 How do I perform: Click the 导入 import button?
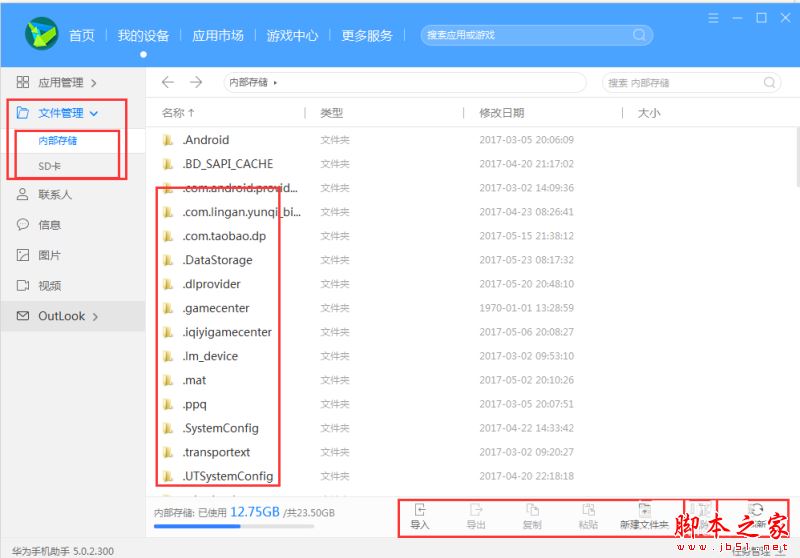coord(419,516)
